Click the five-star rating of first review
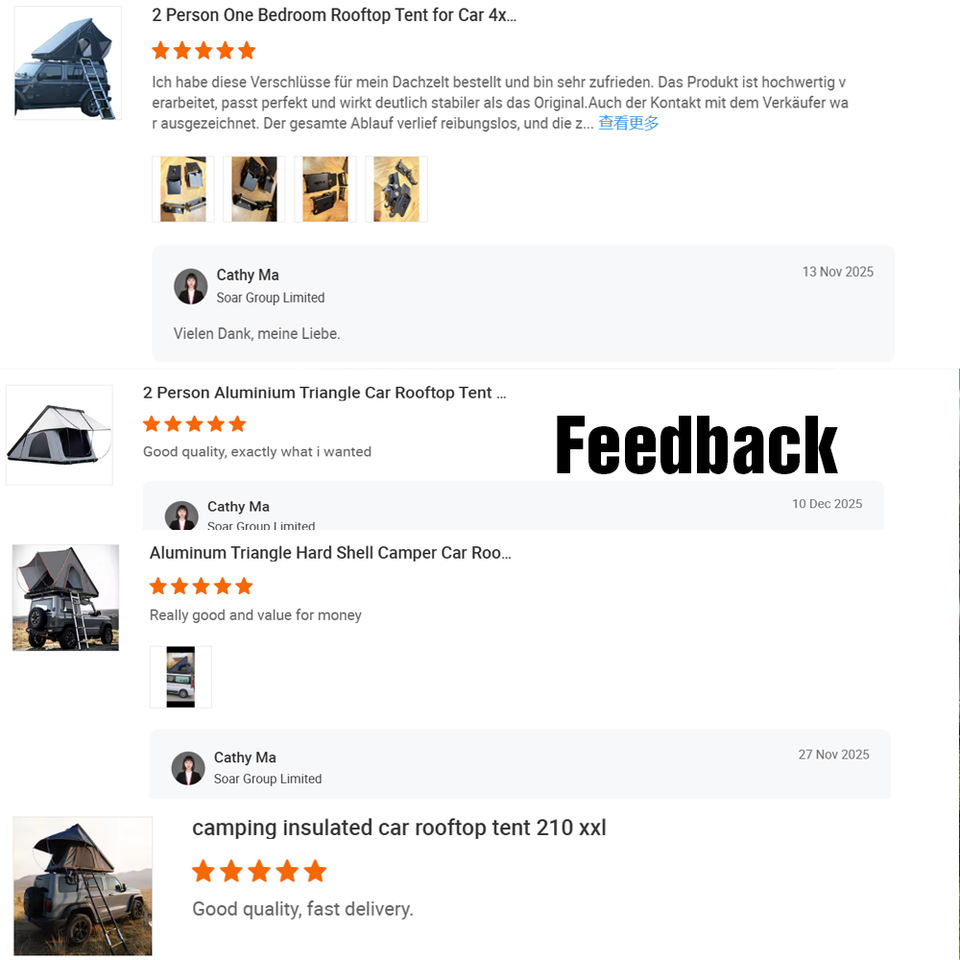This screenshot has height=960, width=960. 204,50
